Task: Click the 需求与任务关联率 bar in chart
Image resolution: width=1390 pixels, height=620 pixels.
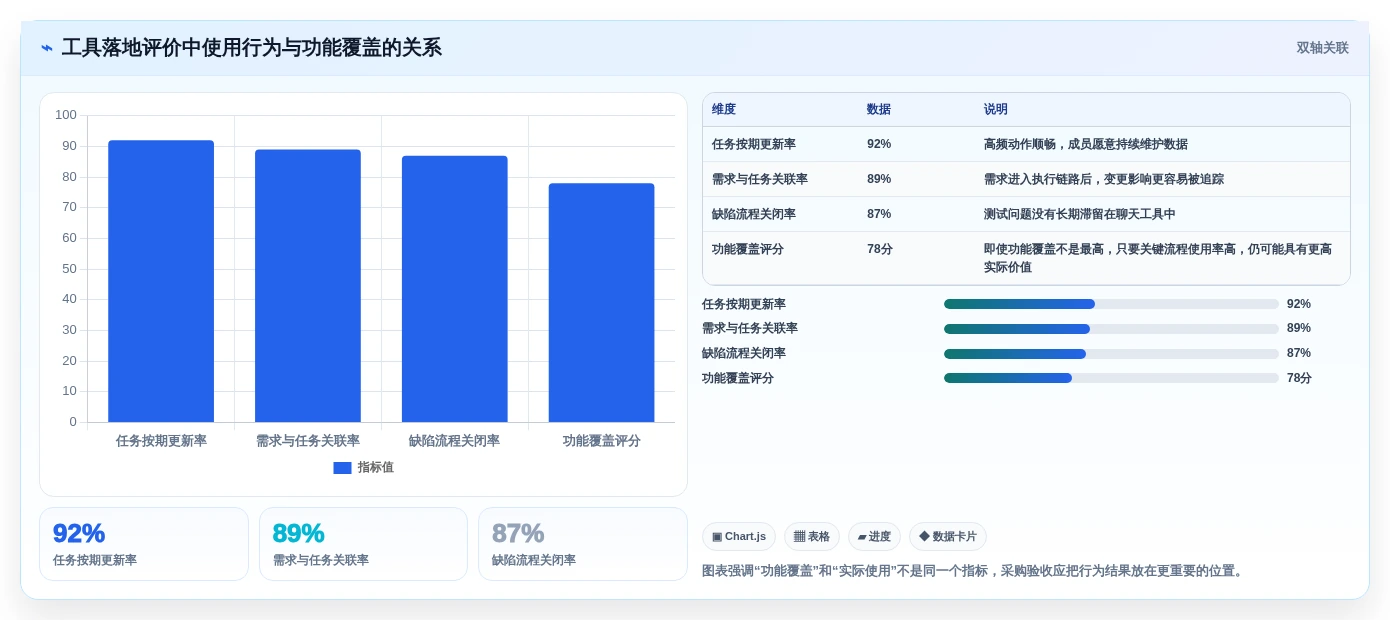Action: 308,286
